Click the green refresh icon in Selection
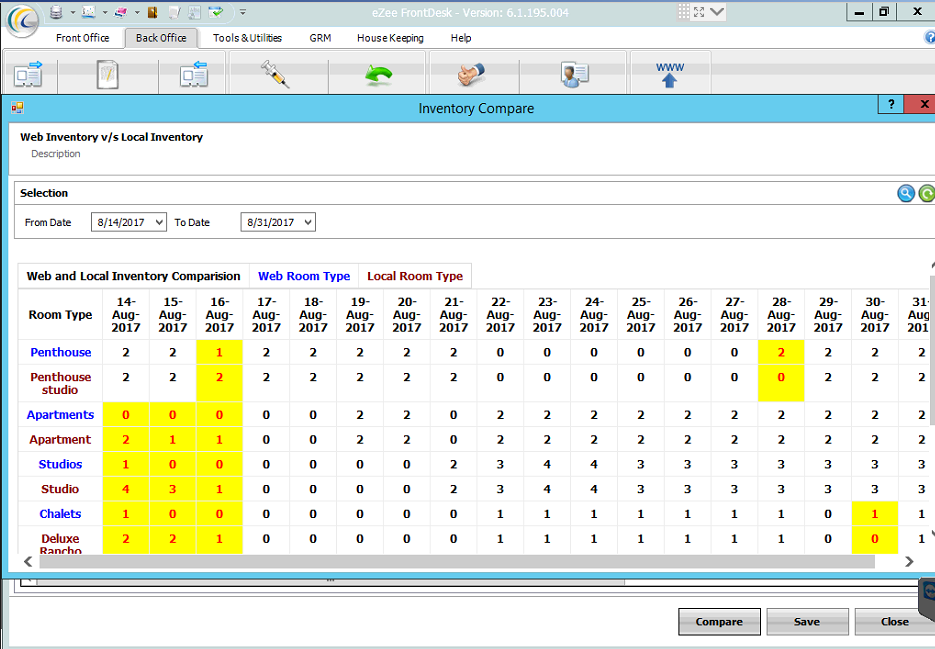The image size is (935, 649). [927, 193]
